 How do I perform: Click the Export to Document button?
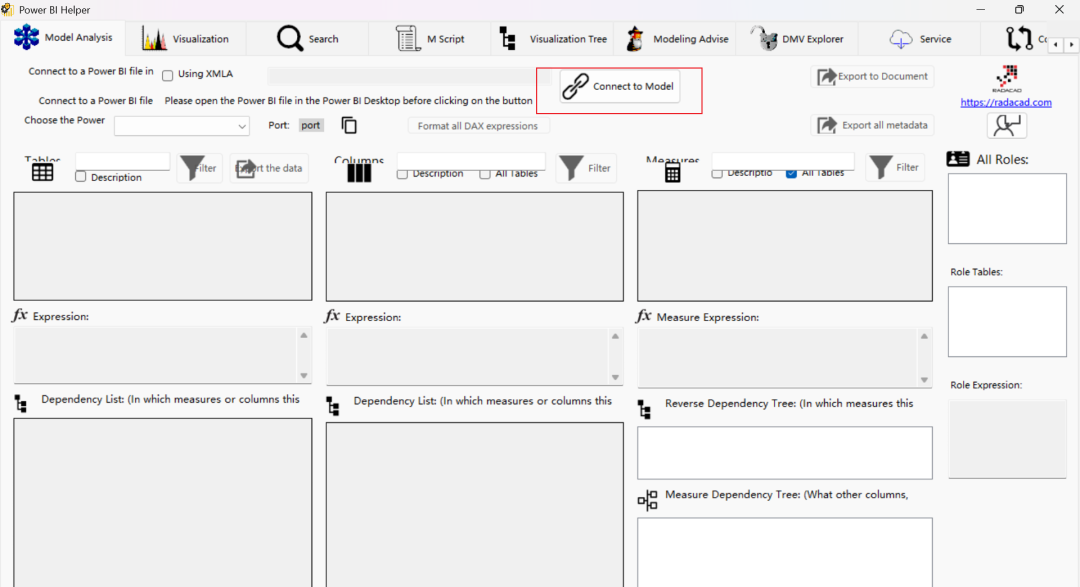pos(872,76)
